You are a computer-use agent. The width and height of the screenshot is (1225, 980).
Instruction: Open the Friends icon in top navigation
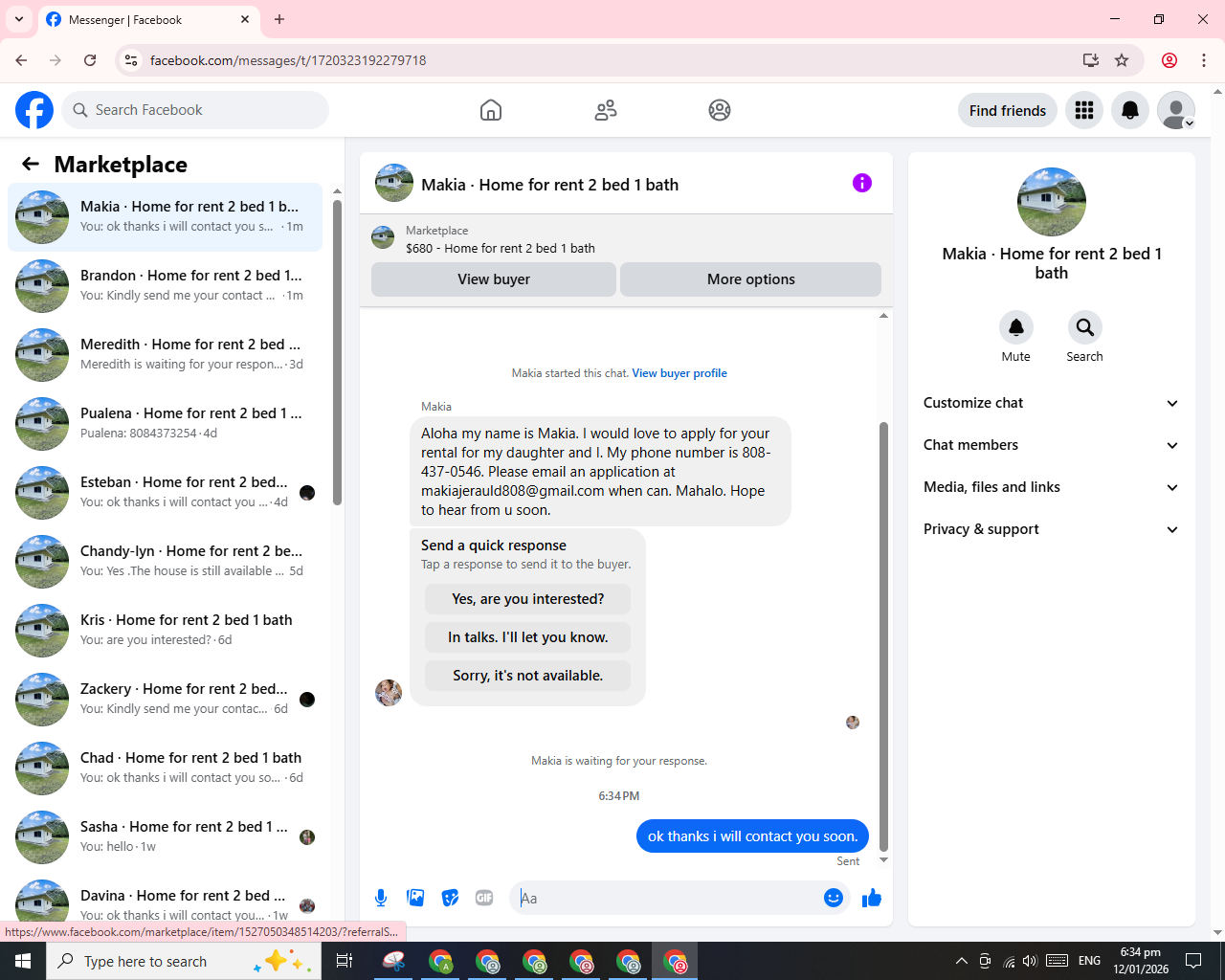click(606, 110)
